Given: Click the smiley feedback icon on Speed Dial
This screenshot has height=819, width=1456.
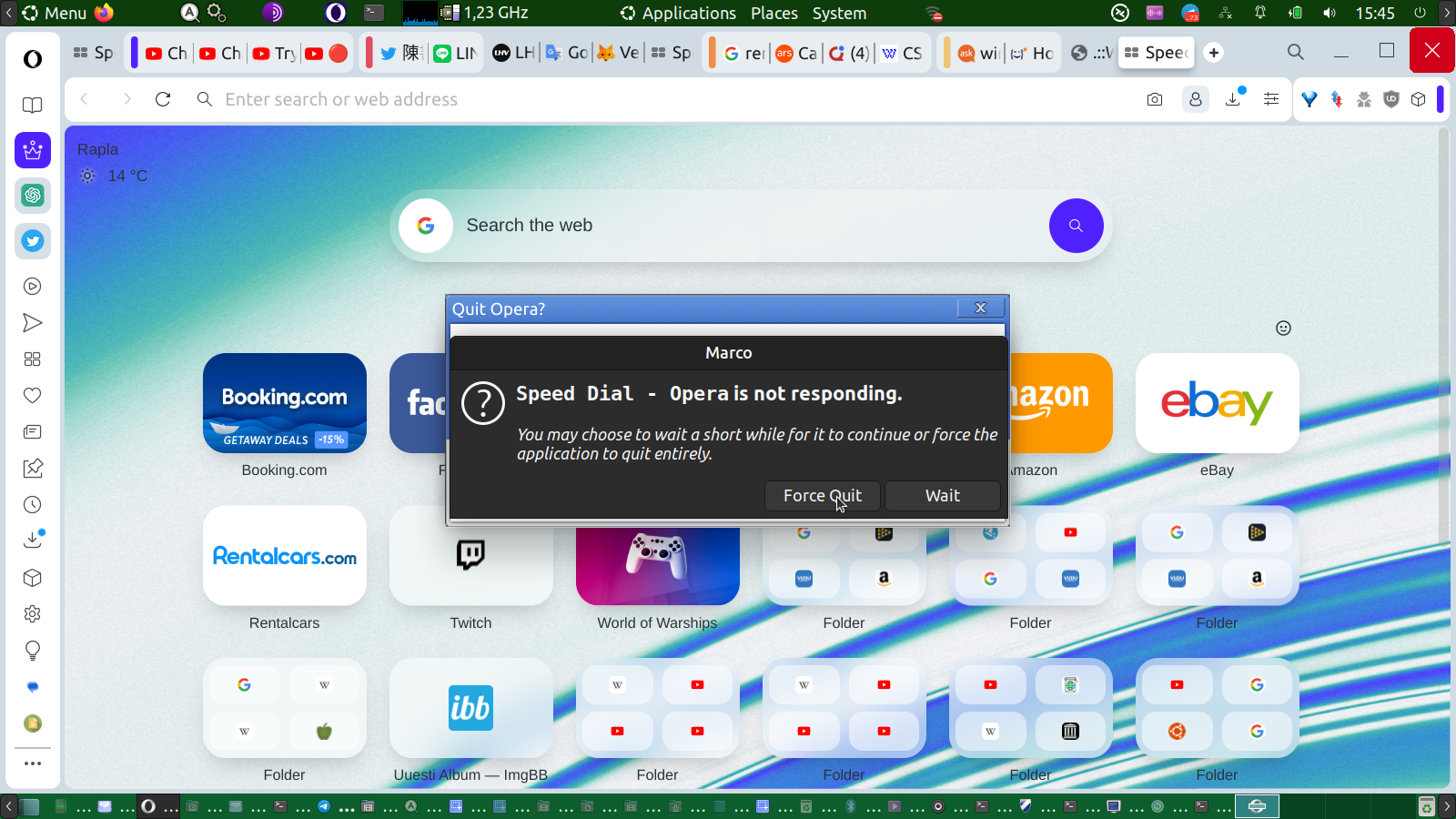Looking at the screenshot, I should coord(1283,329).
